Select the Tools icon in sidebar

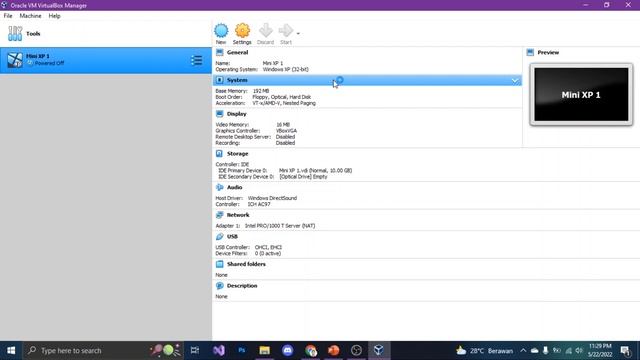[x=15, y=33]
